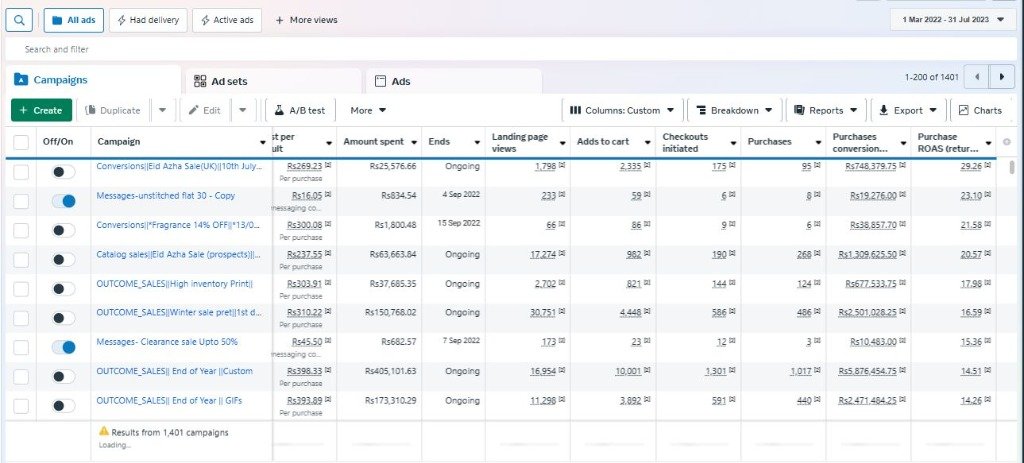Click info icon beside 17,274 landing page views
Image resolution: width=1024 pixels, height=463 pixels.
click(x=562, y=254)
